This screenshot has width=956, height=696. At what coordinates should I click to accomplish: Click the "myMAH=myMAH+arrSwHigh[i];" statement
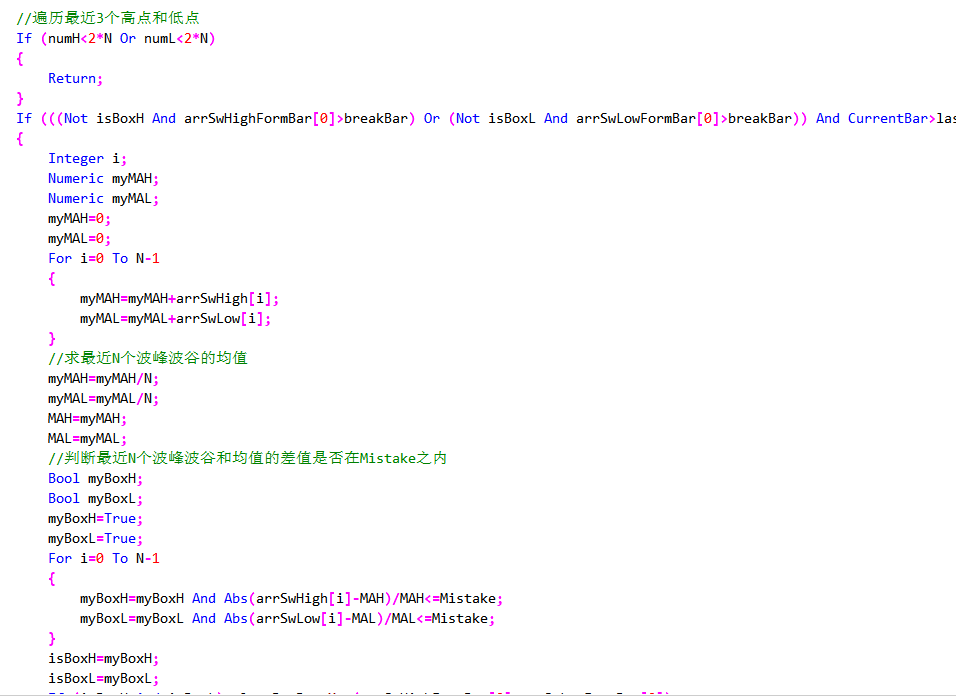[x=180, y=298]
